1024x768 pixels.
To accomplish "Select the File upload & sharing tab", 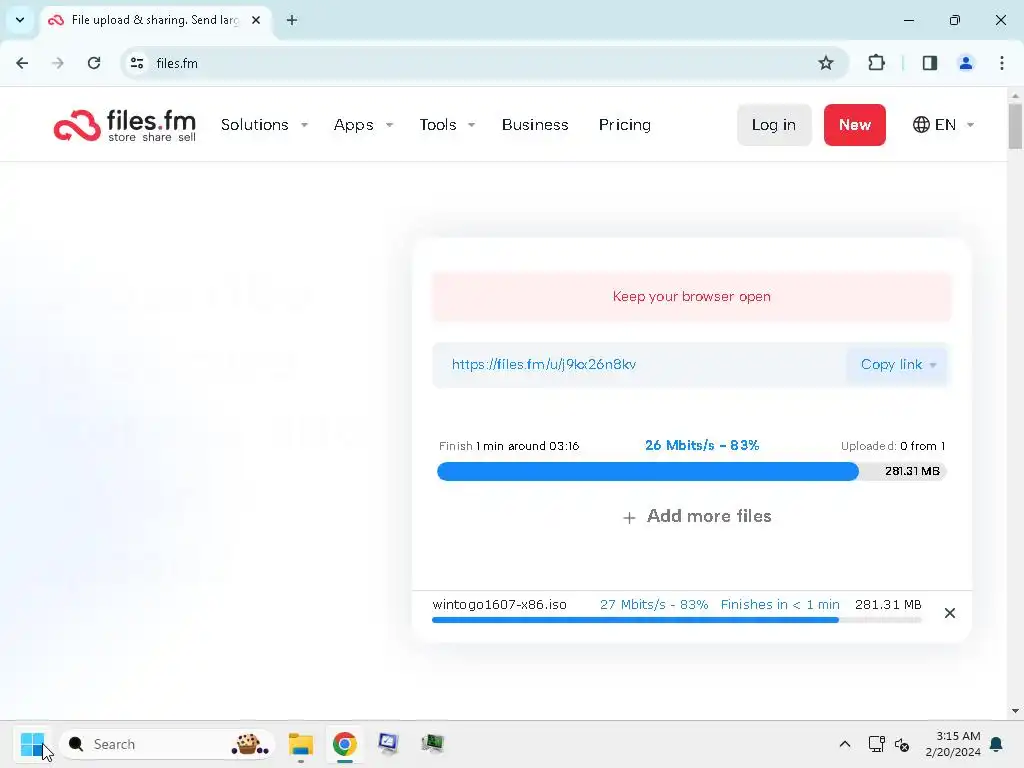I will [155, 20].
